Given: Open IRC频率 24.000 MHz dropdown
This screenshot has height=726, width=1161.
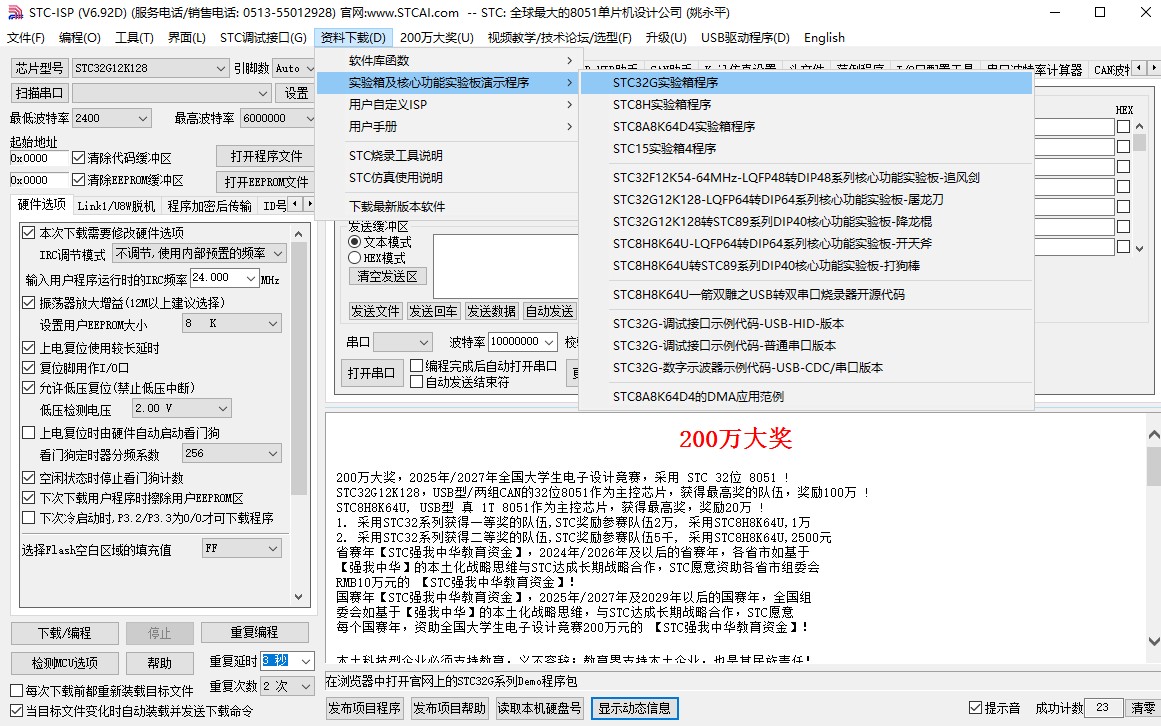Looking at the screenshot, I should coord(224,278).
